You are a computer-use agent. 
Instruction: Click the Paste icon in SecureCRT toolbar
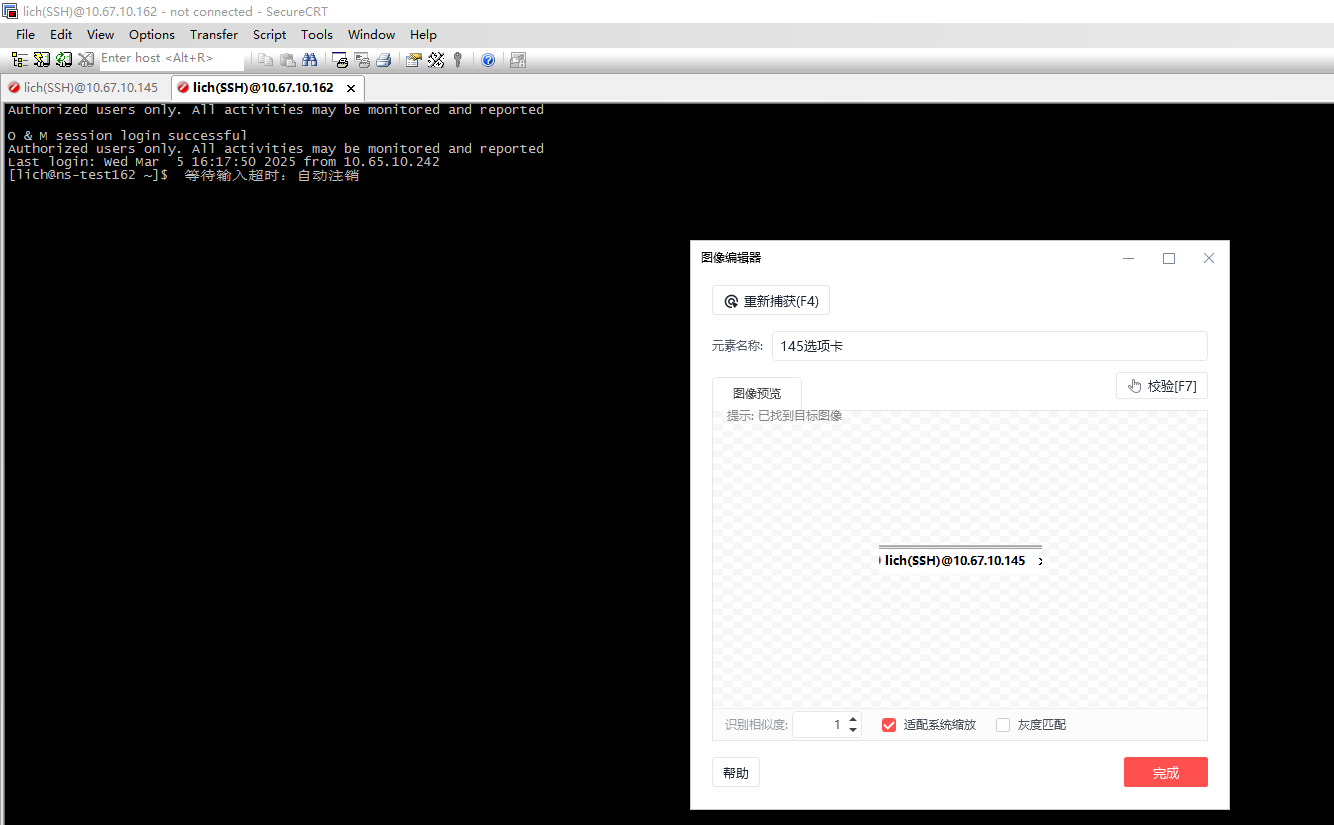click(288, 60)
